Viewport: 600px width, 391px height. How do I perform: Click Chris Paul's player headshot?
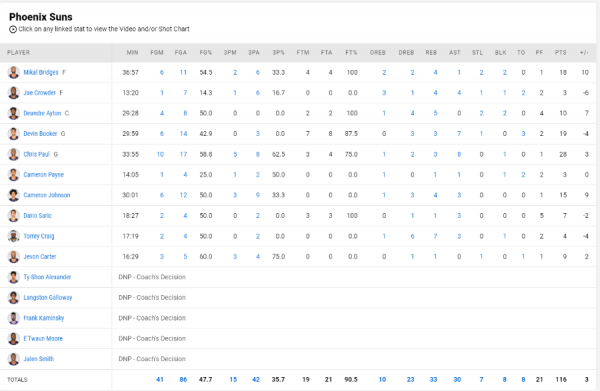pyautogui.click(x=13, y=154)
